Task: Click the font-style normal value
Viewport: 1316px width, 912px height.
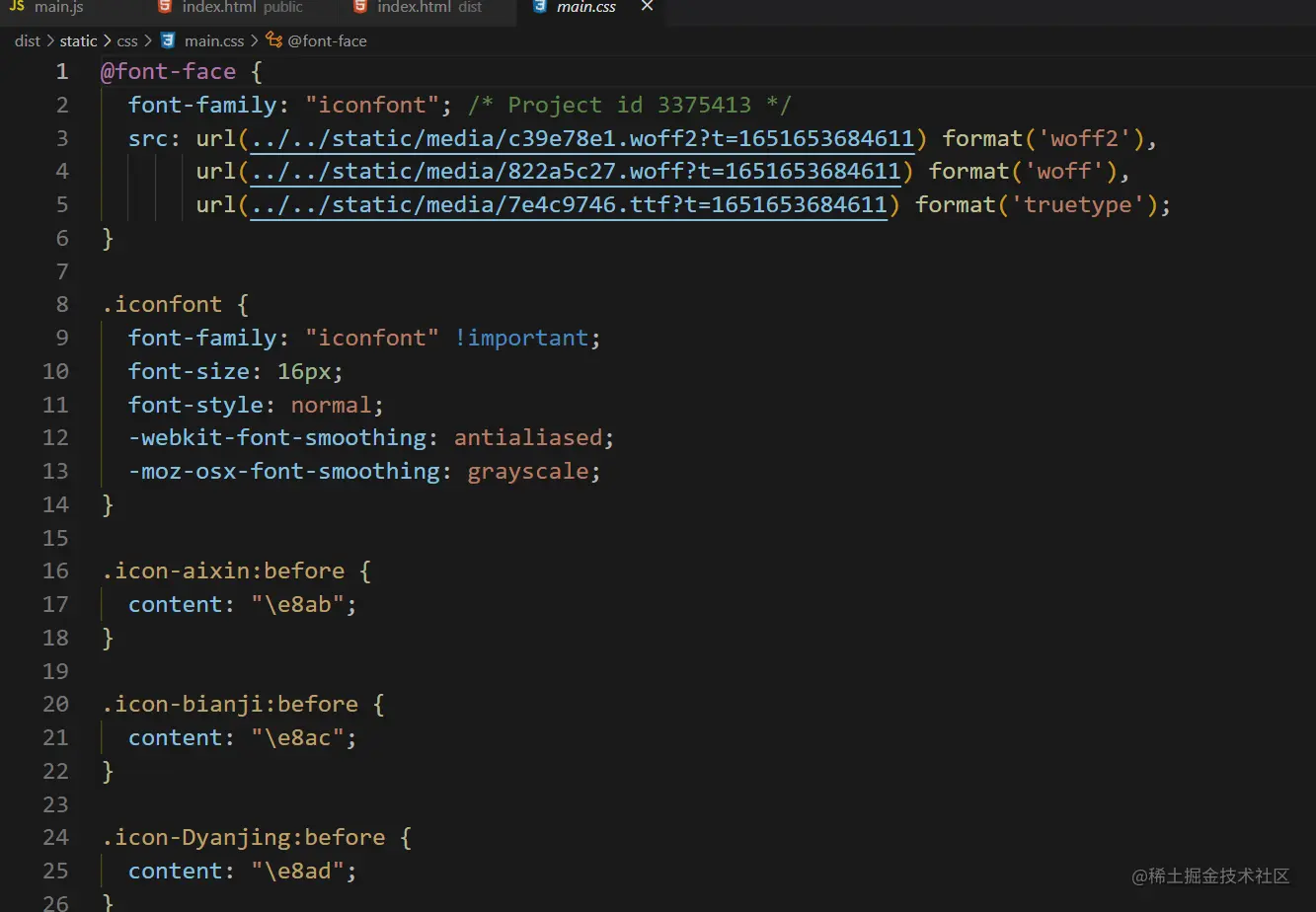Action: pos(331,406)
